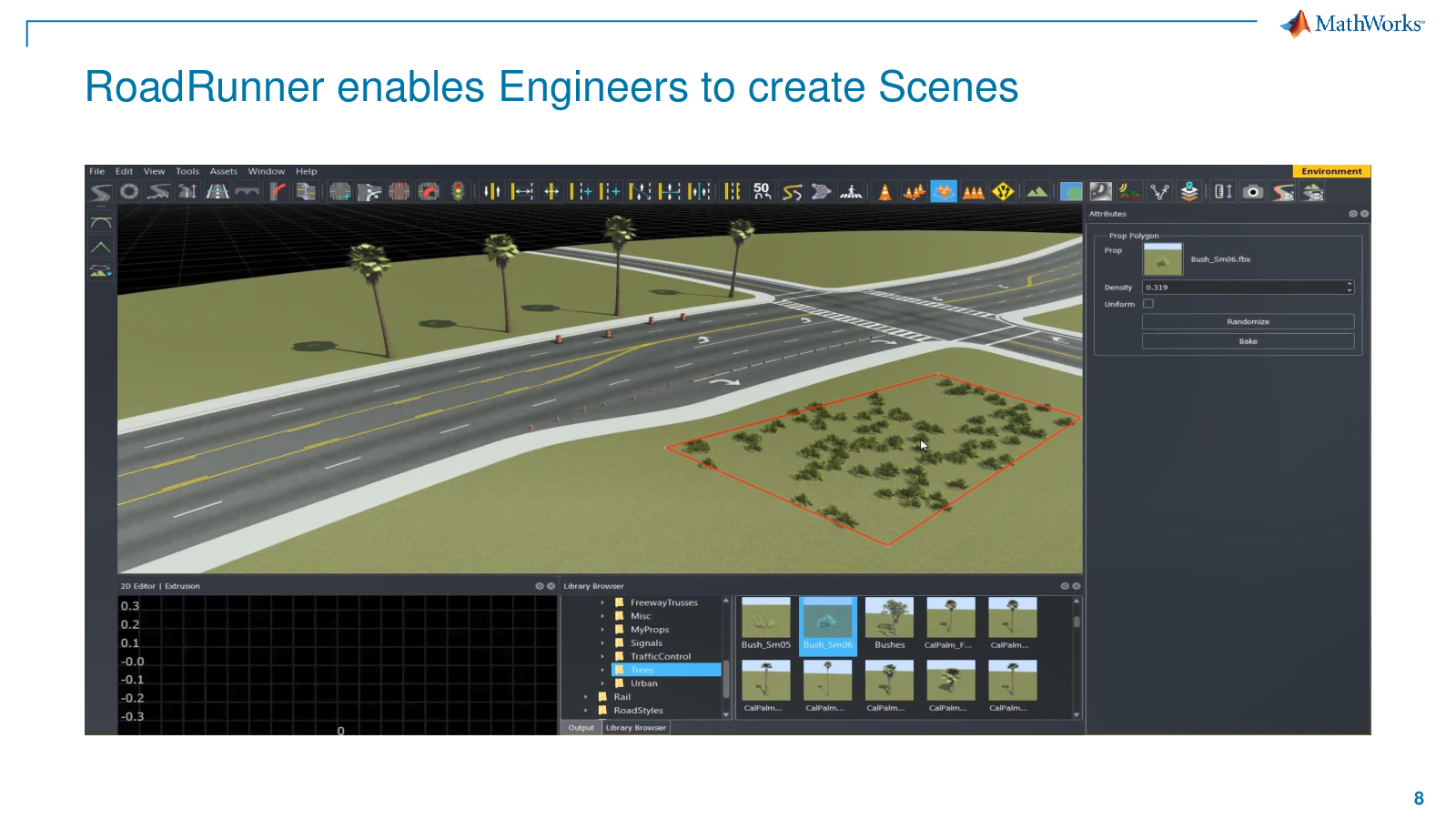The height and width of the screenshot is (819, 1456).
Task: Expand the Rail folder arrow
Action: coord(586,697)
